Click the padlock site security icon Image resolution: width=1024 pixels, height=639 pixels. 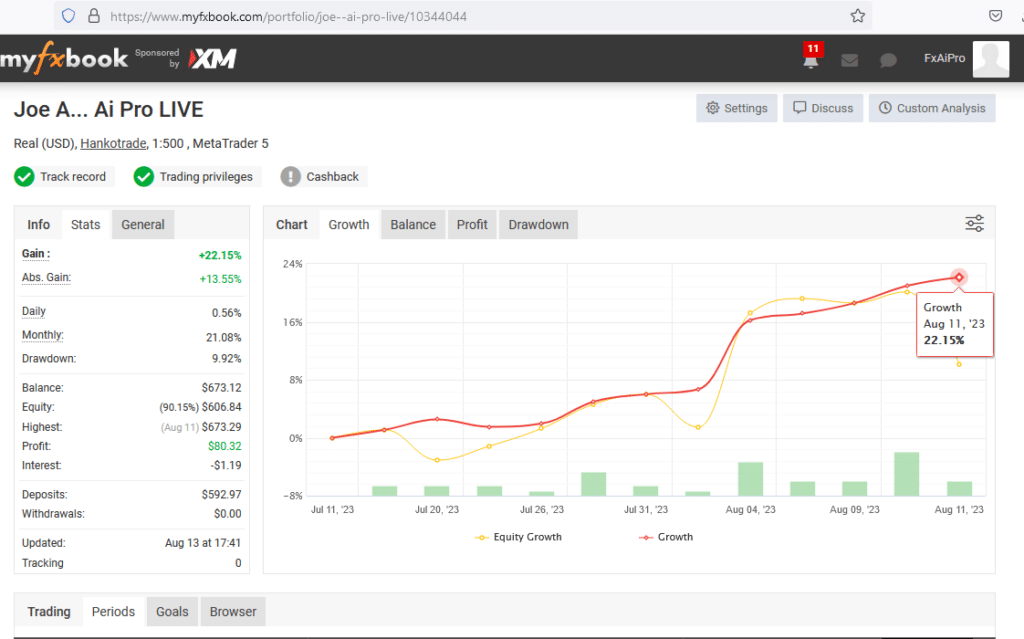pos(94,16)
